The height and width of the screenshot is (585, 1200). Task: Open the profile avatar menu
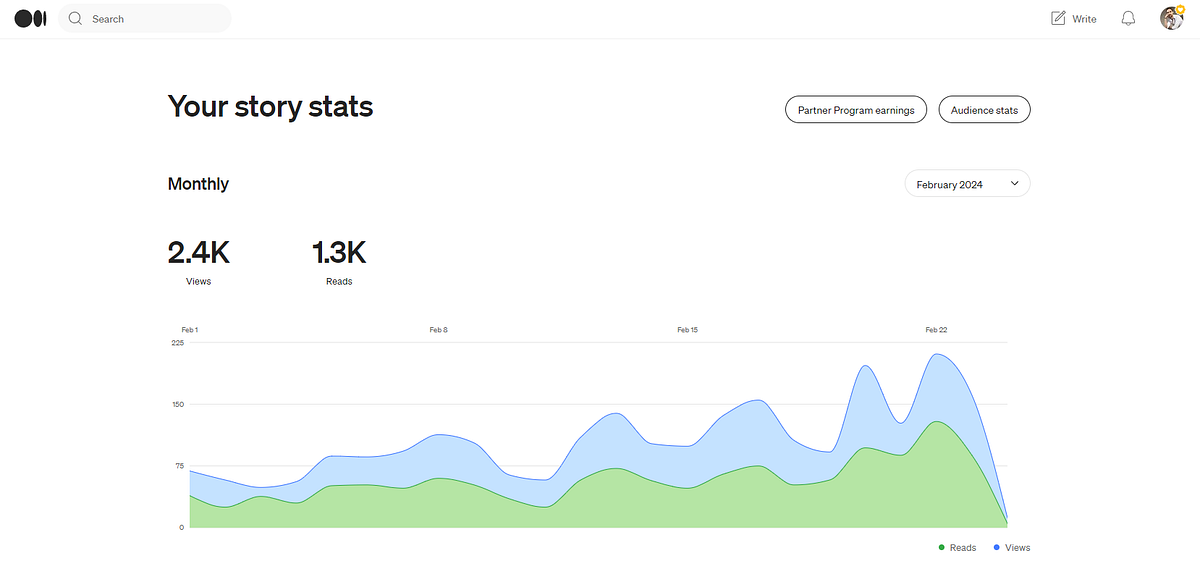click(x=1171, y=18)
